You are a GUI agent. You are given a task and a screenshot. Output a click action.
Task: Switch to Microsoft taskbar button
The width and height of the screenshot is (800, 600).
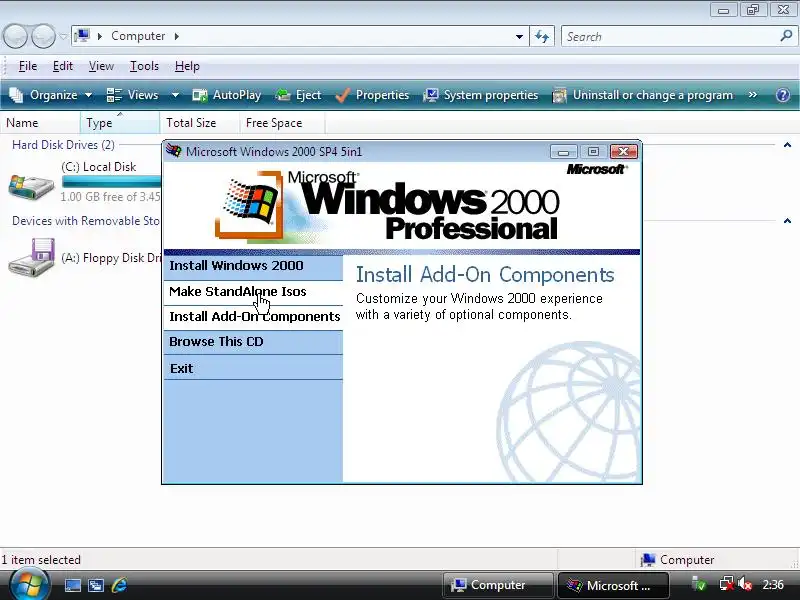612,585
